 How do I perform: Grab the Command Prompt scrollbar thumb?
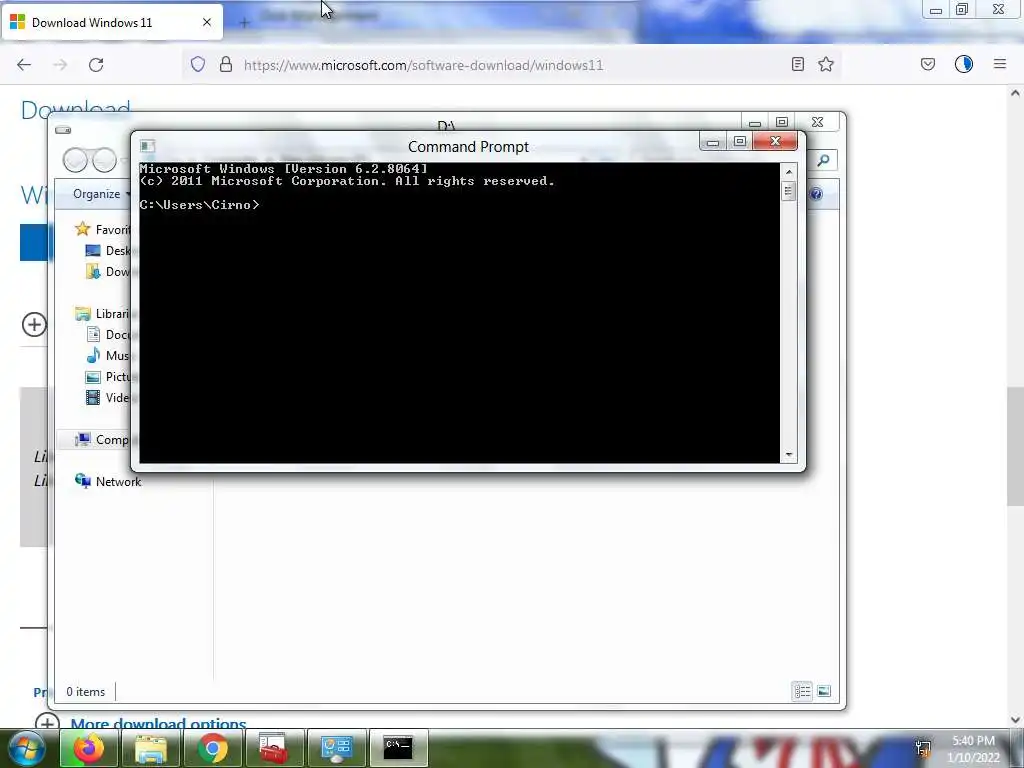pyautogui.click(x=788, y=191)
